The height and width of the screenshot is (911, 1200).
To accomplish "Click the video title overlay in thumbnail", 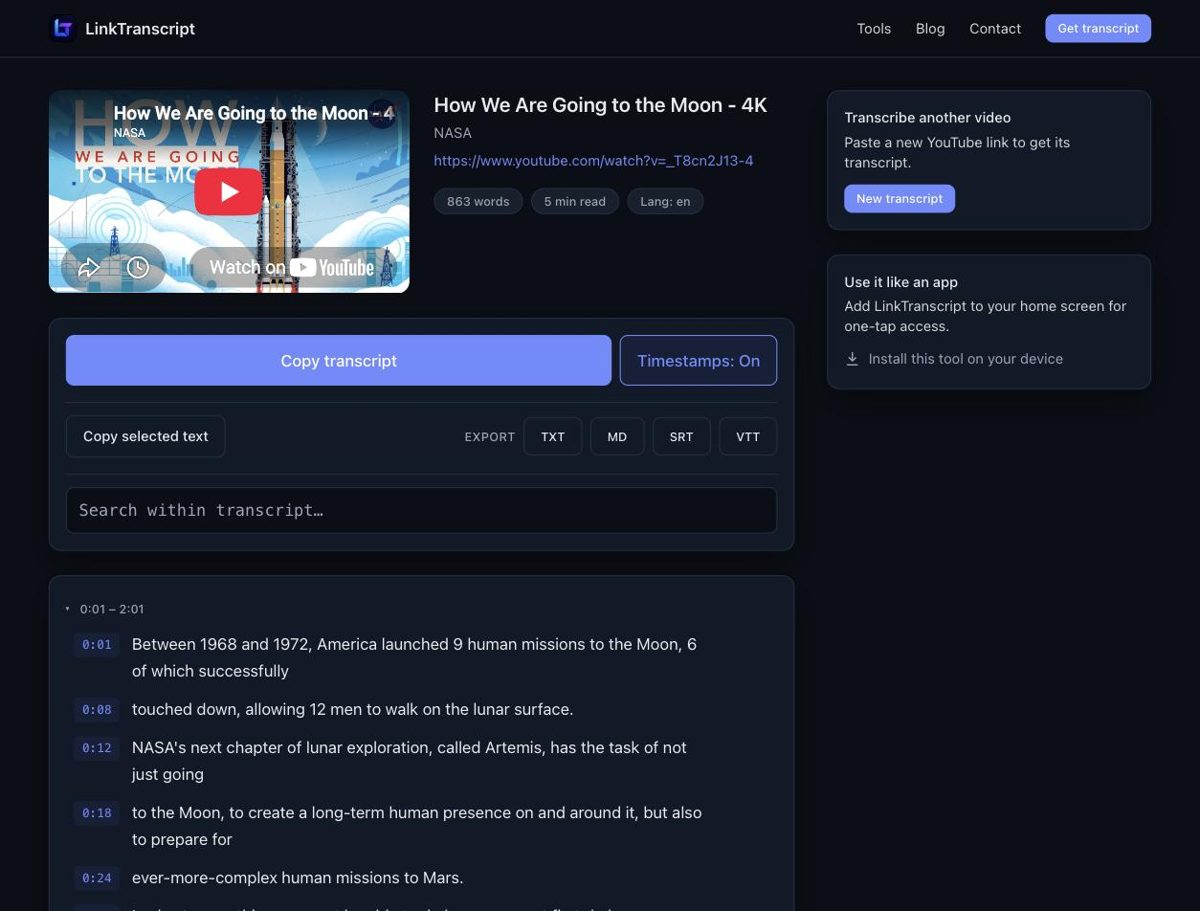I will pyautogui.click(x=253, y=113).
